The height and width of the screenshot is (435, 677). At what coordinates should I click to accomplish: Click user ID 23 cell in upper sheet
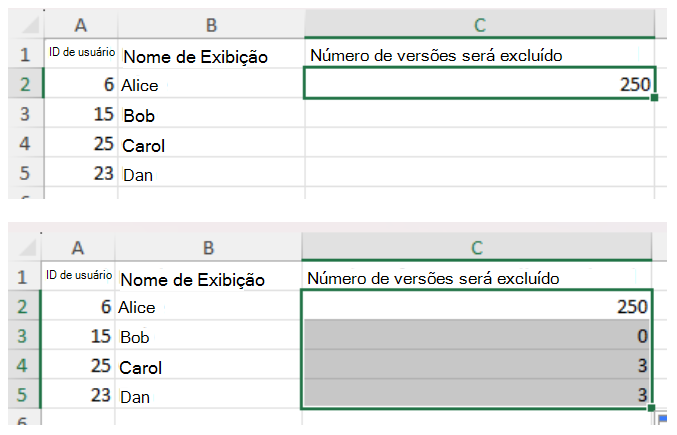(79, 175)
